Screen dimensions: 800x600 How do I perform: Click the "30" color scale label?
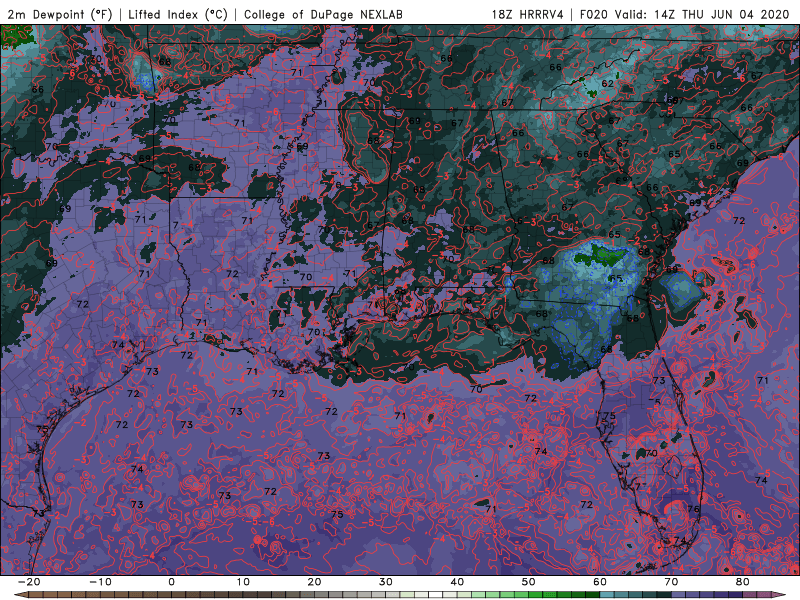(386, 582)
